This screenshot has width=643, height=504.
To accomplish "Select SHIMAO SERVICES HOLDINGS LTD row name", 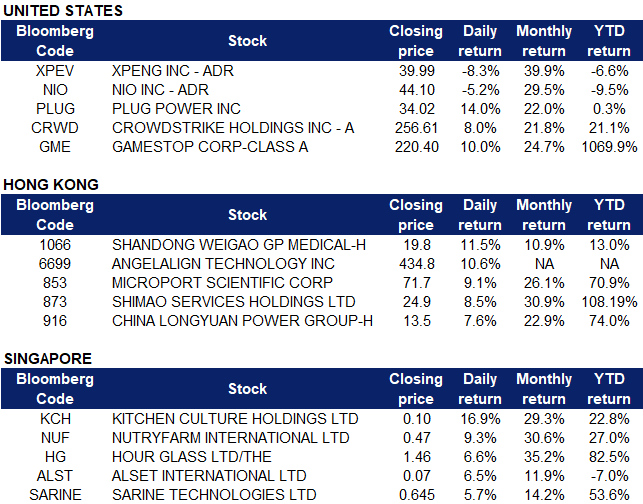I will click(233, 302).
